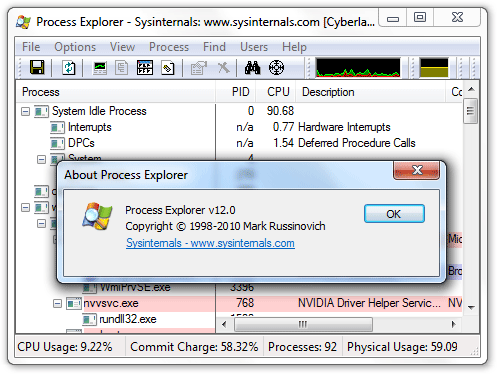
Task: Select the nvvsvc.exe process row
Action: pyautogui.click(x=239, y=303)
